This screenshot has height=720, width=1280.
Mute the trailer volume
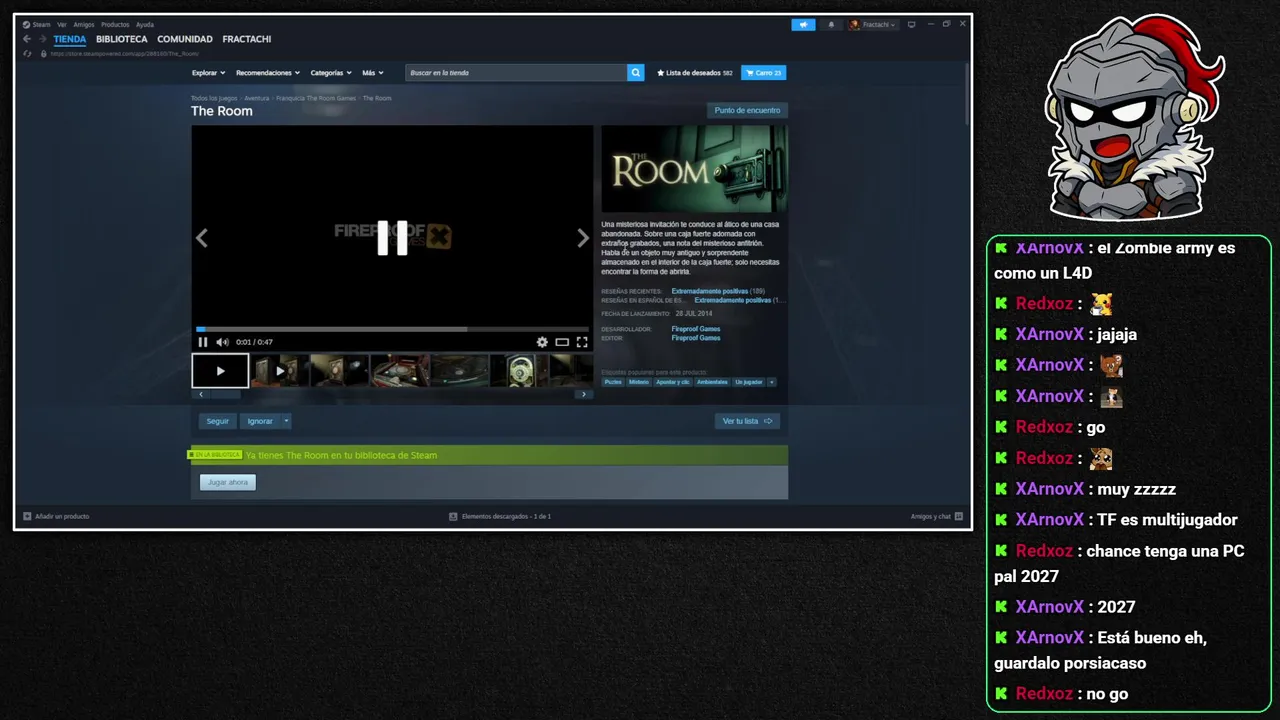pos(222,342)
